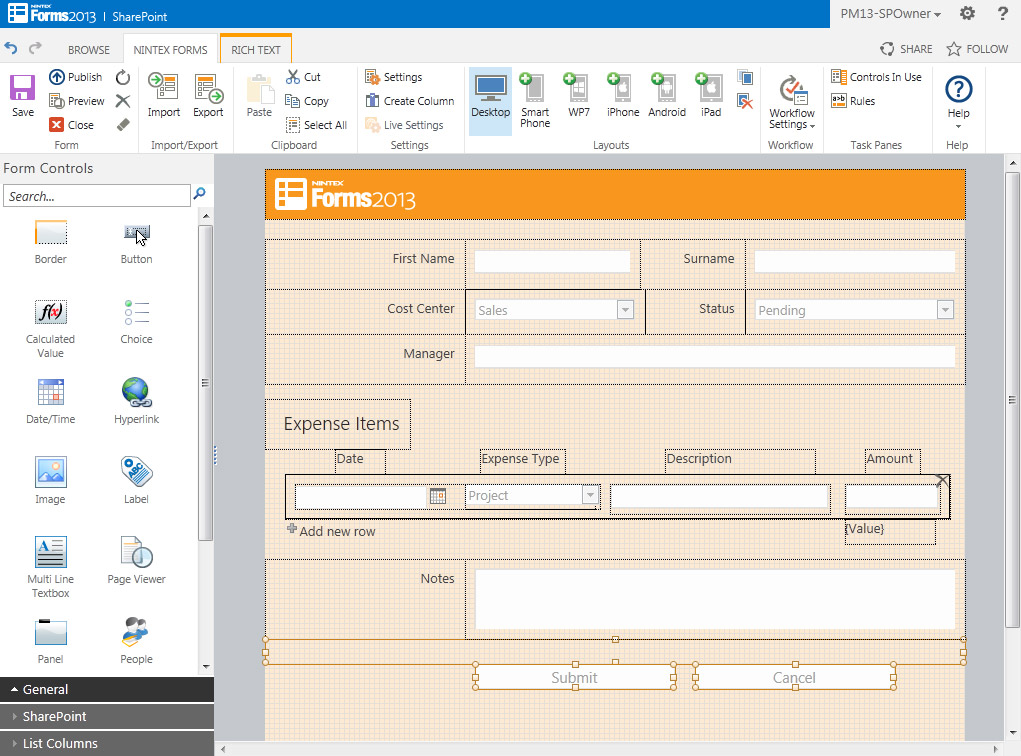Image resolution: width=1021 pixels, height=756 pixels.
Task: Delete the repeating expense row
Action: [x=942, y=481]
